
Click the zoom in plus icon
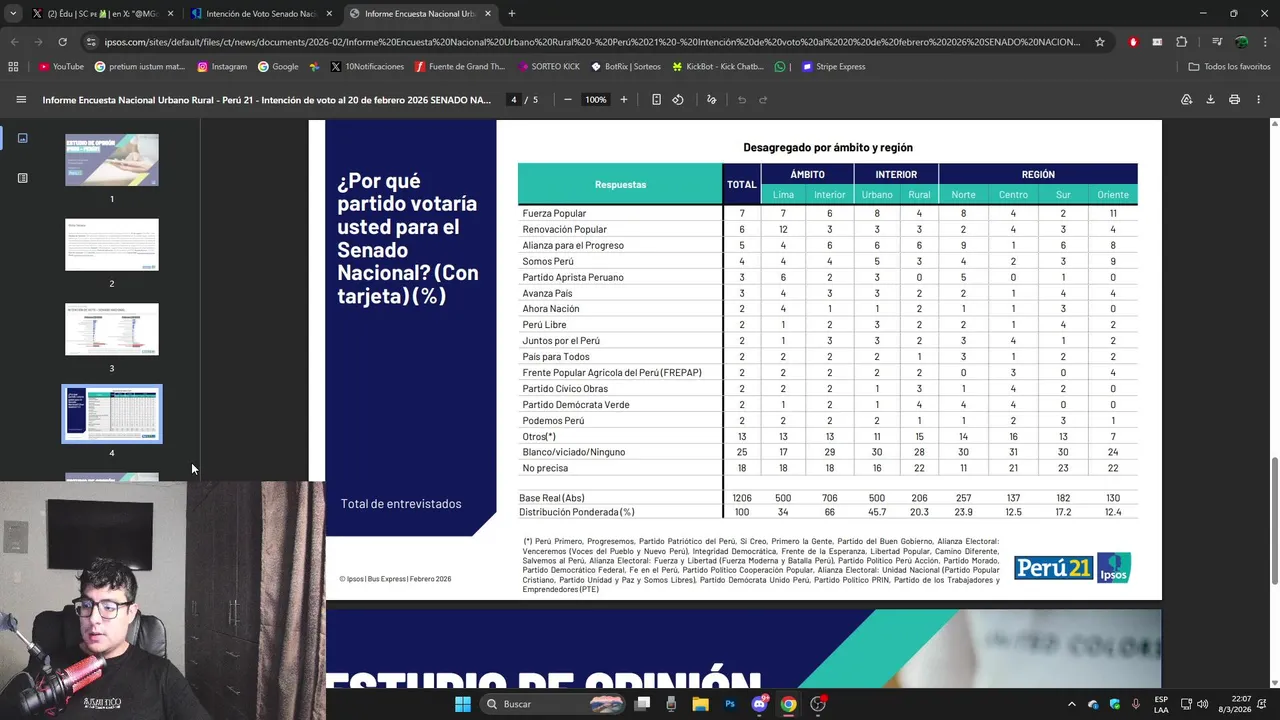pyautogui.click(x=624, y=100)
